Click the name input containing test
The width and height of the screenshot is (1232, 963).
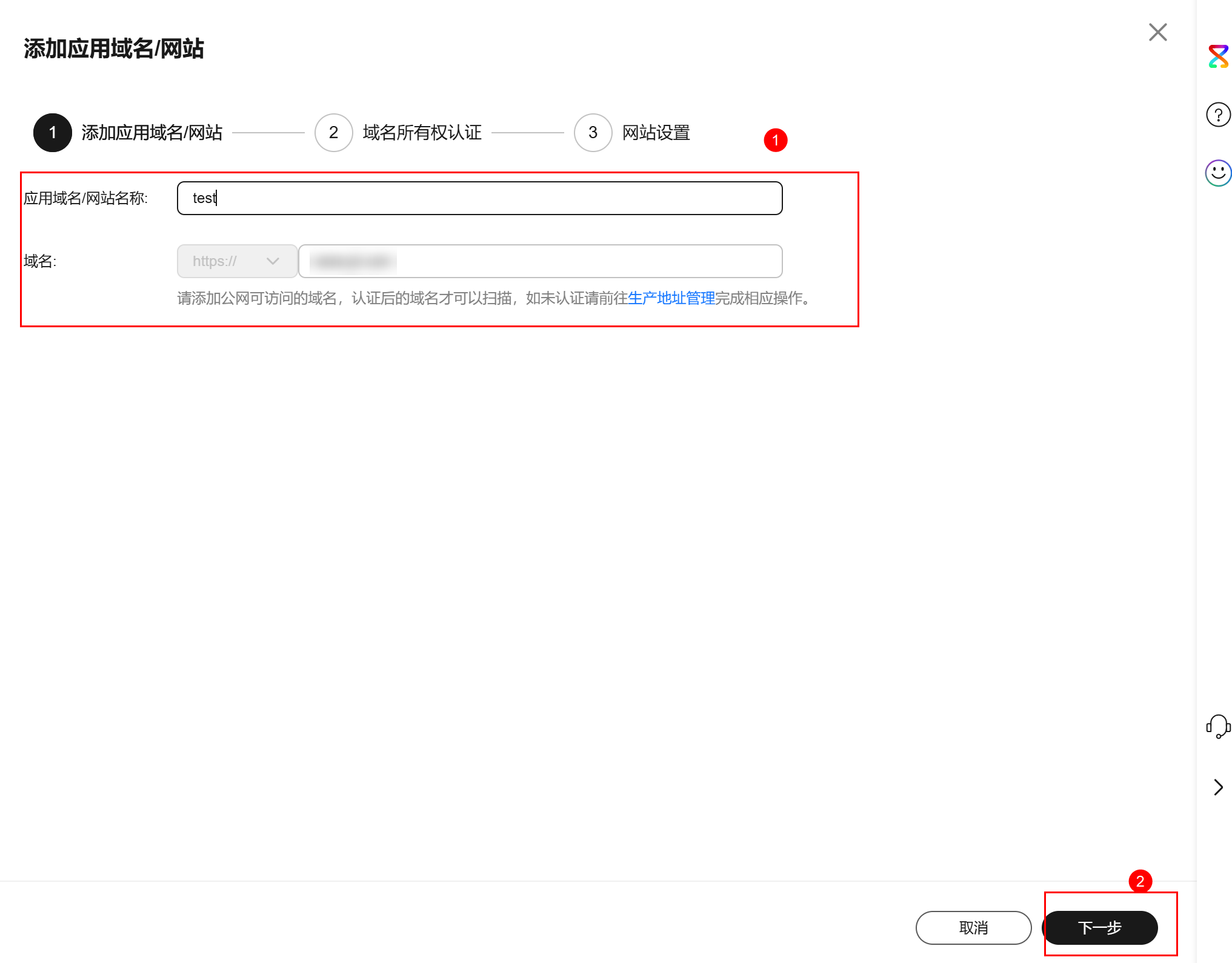click(479, 198)
